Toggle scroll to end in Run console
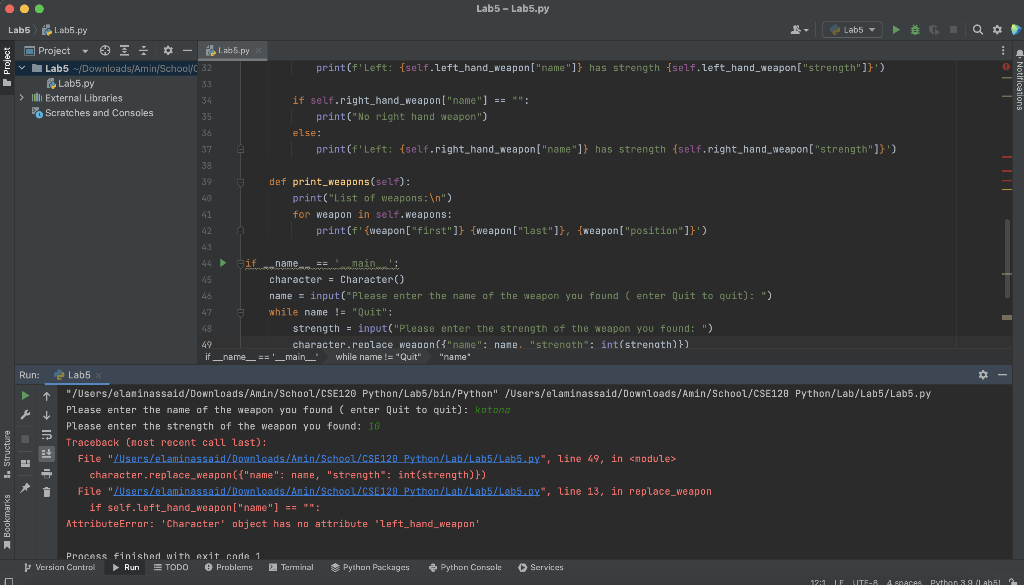 pyautogui.click(x=46, y=453)
